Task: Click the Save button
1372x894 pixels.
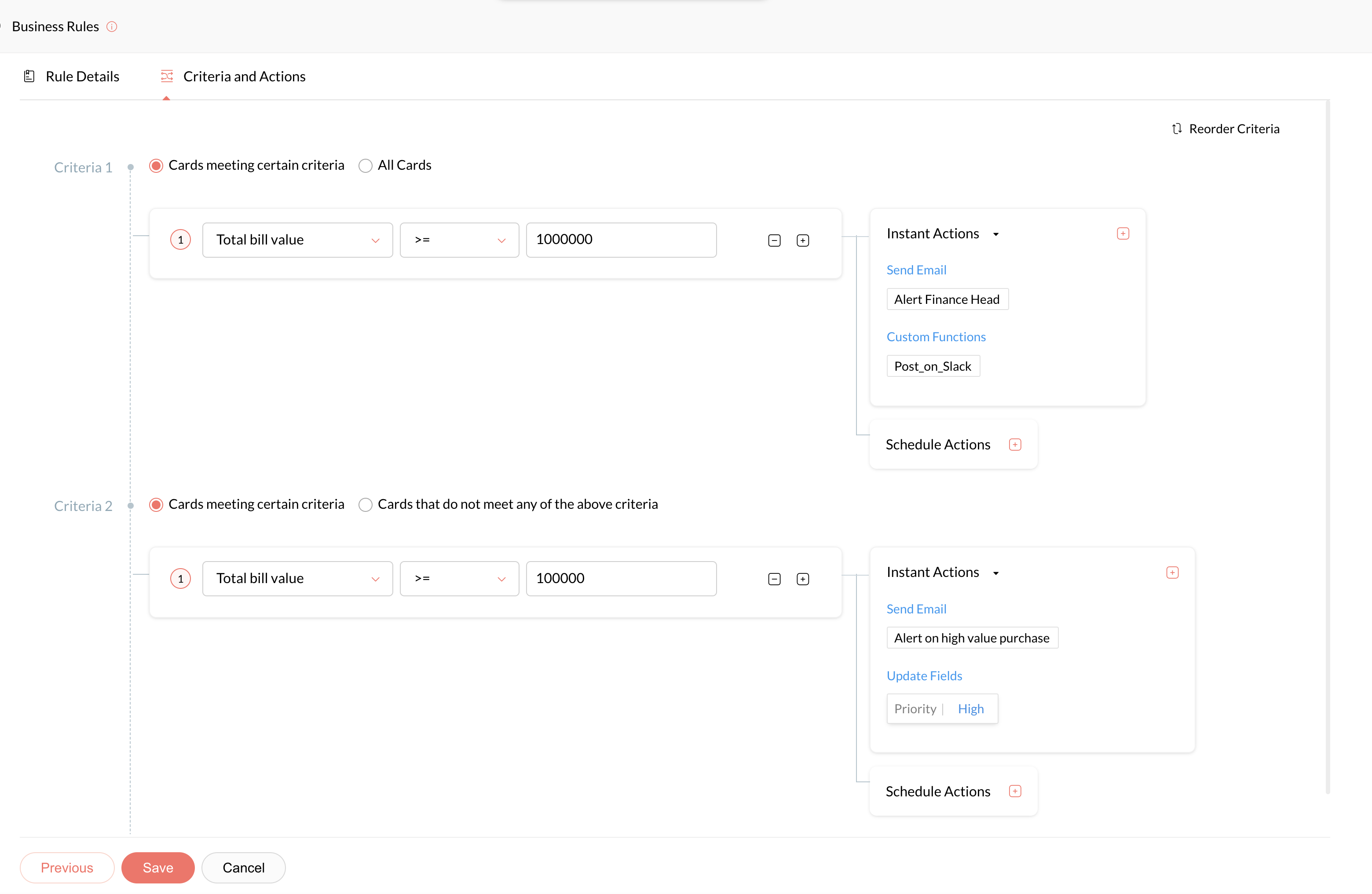Action: (157, 868)
